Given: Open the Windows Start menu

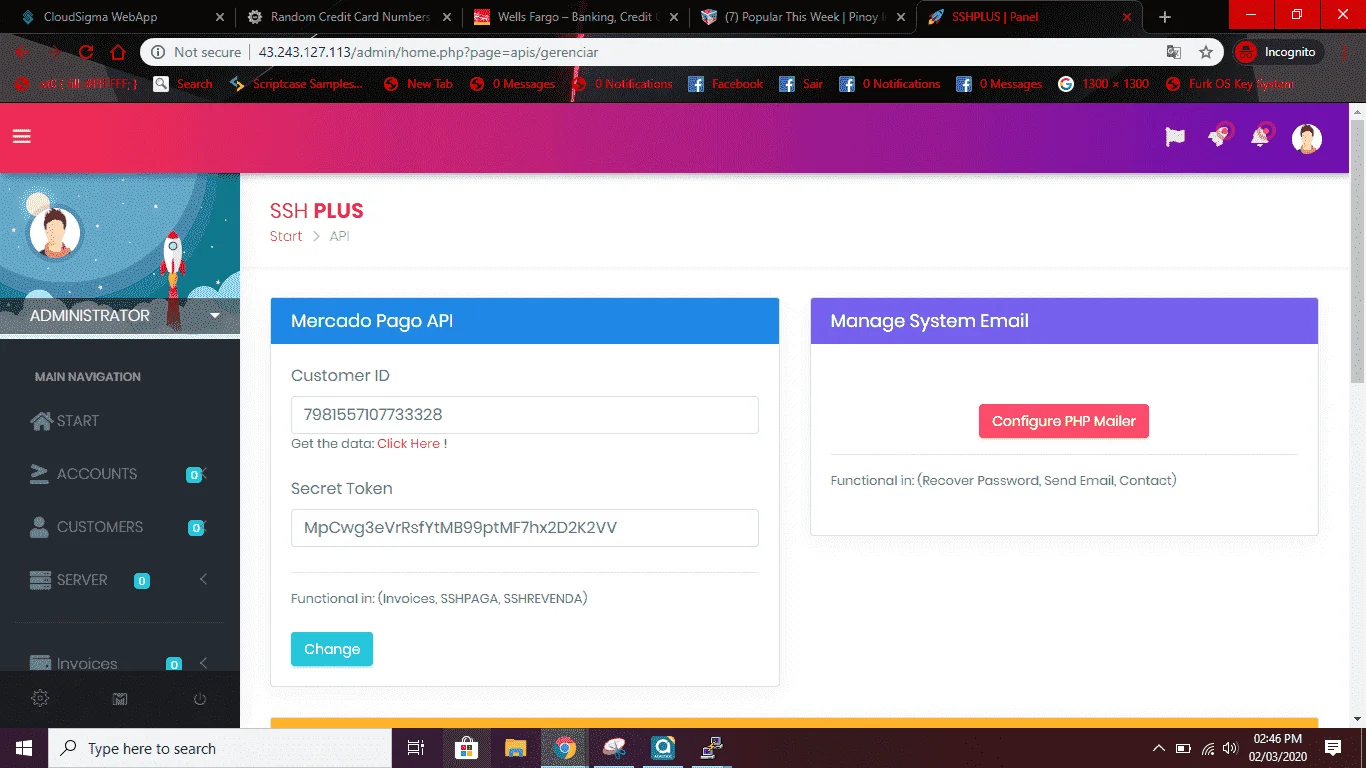Looking at the screenshot, I should click(x=23, y=748).
